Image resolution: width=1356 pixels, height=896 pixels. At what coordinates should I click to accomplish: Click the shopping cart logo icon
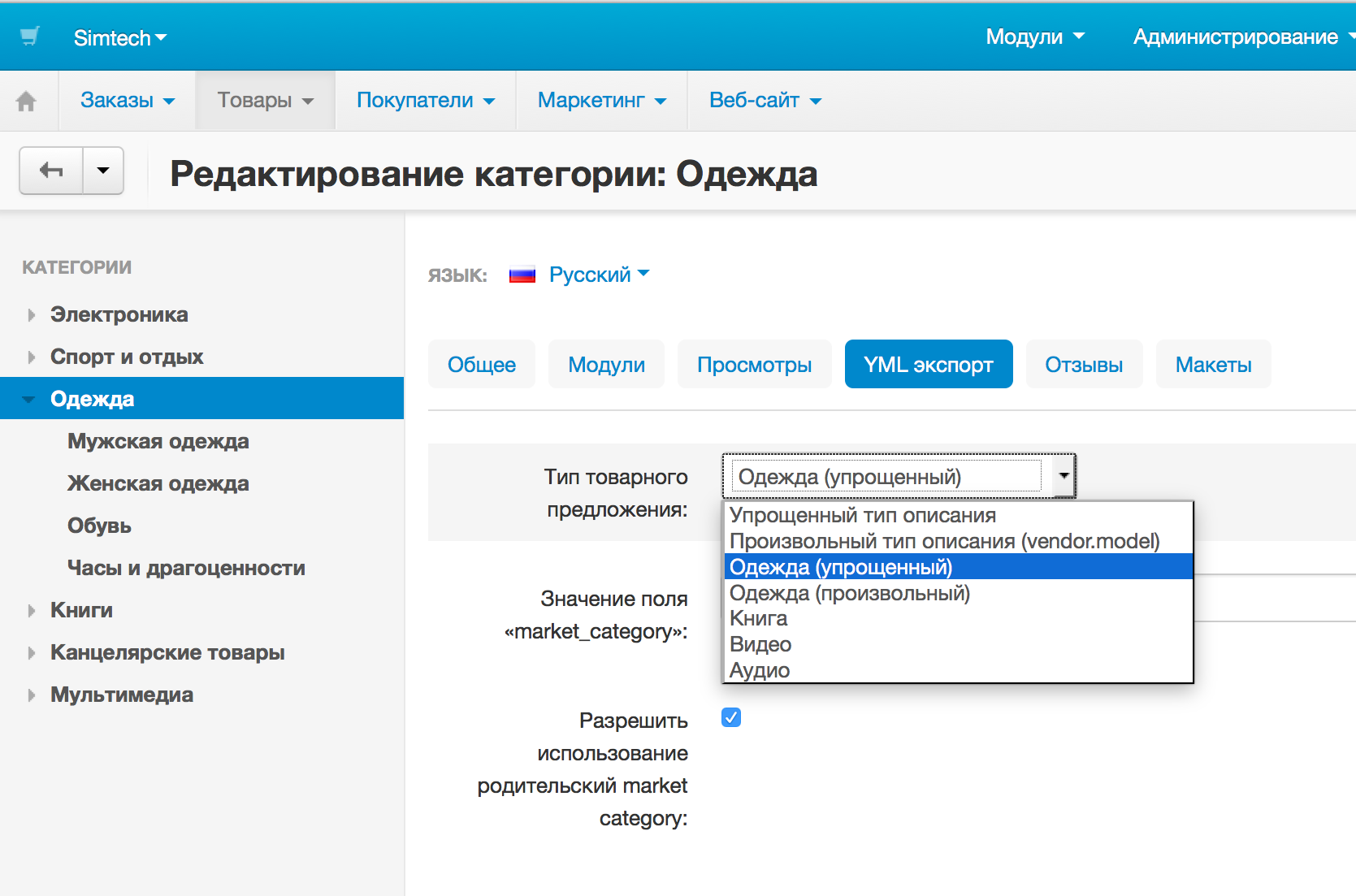pyautogui.click(x=30, y=37)
